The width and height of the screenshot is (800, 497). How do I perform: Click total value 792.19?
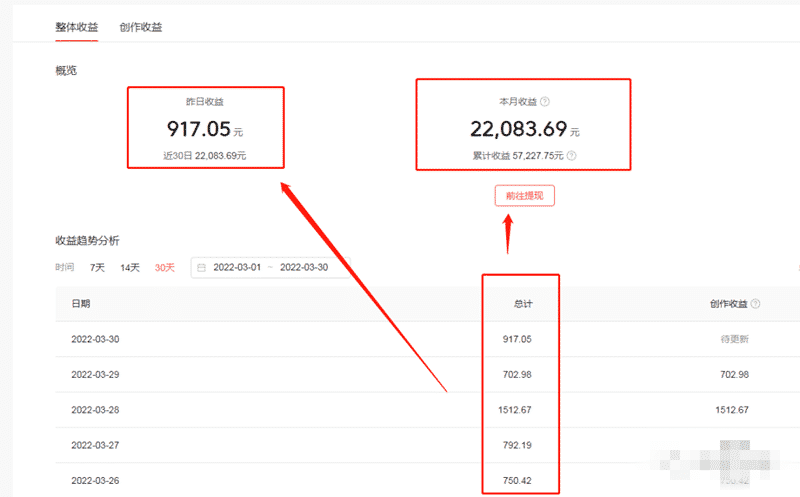pos(517,445)
